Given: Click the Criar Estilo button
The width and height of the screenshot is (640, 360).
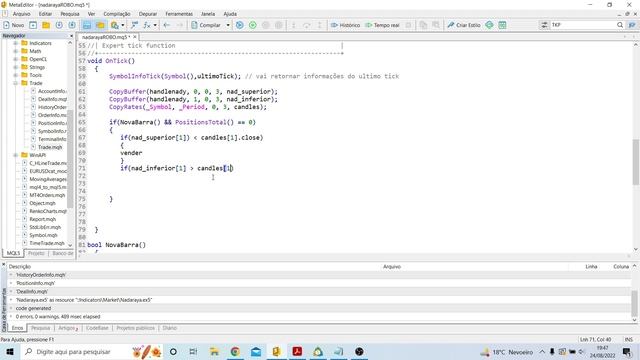Looking at the screenshot, I should coord(464,25).
